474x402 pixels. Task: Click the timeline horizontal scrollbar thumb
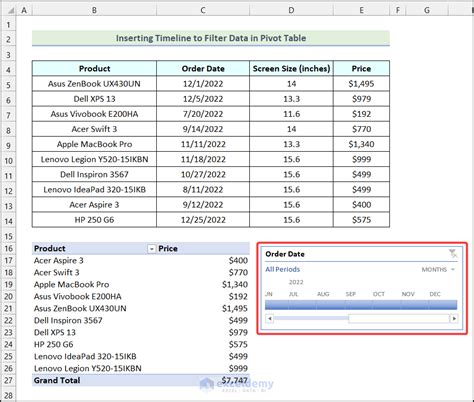coord(399,319)
